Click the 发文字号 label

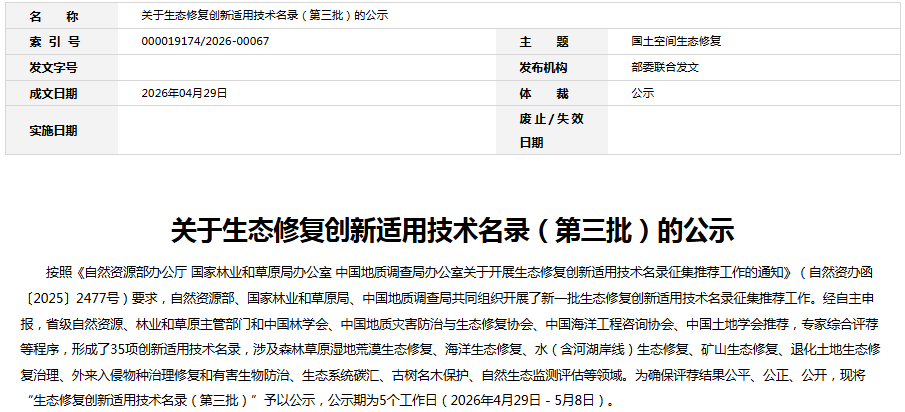point(53,68)
